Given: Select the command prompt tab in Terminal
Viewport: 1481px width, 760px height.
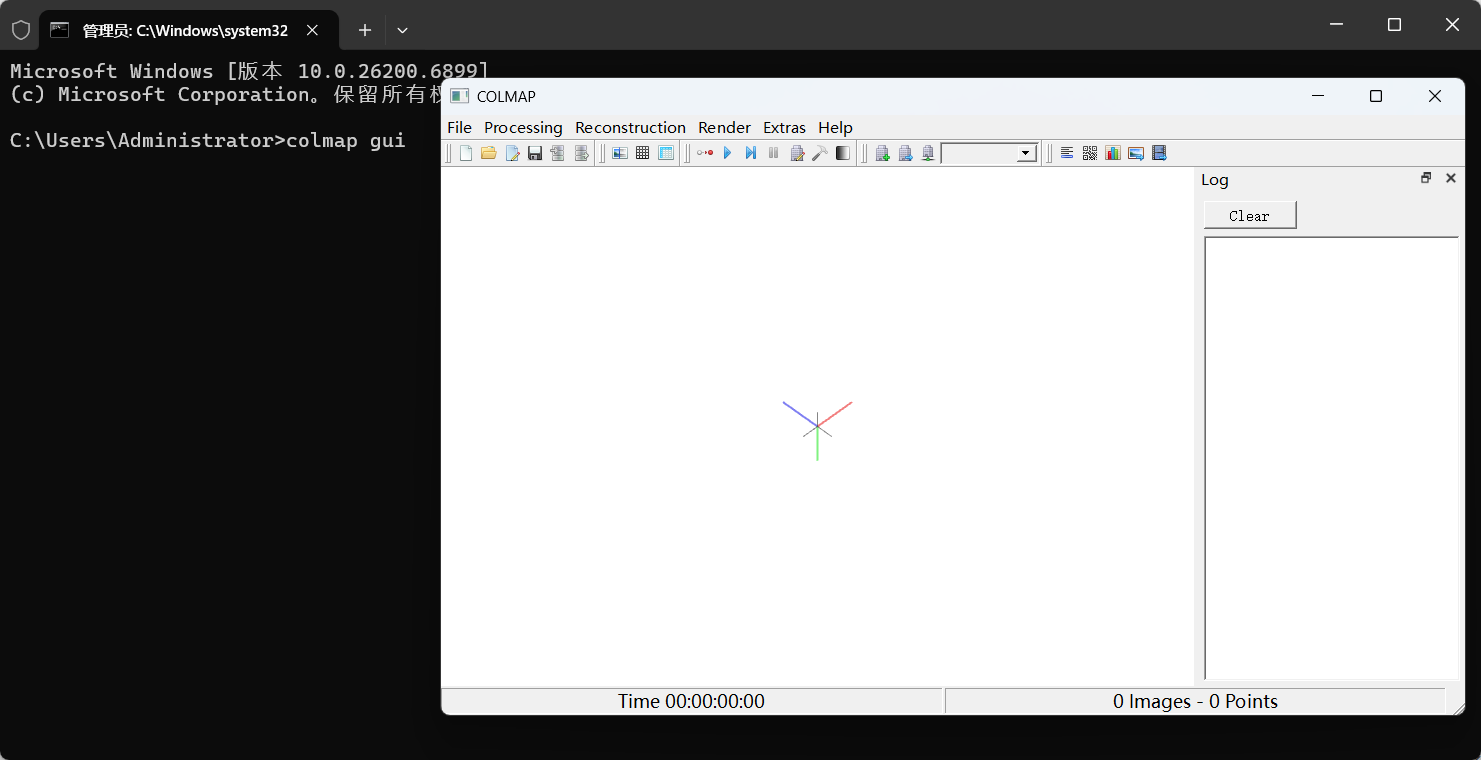Looking at the screenshot, I should (x=185, y=30).
